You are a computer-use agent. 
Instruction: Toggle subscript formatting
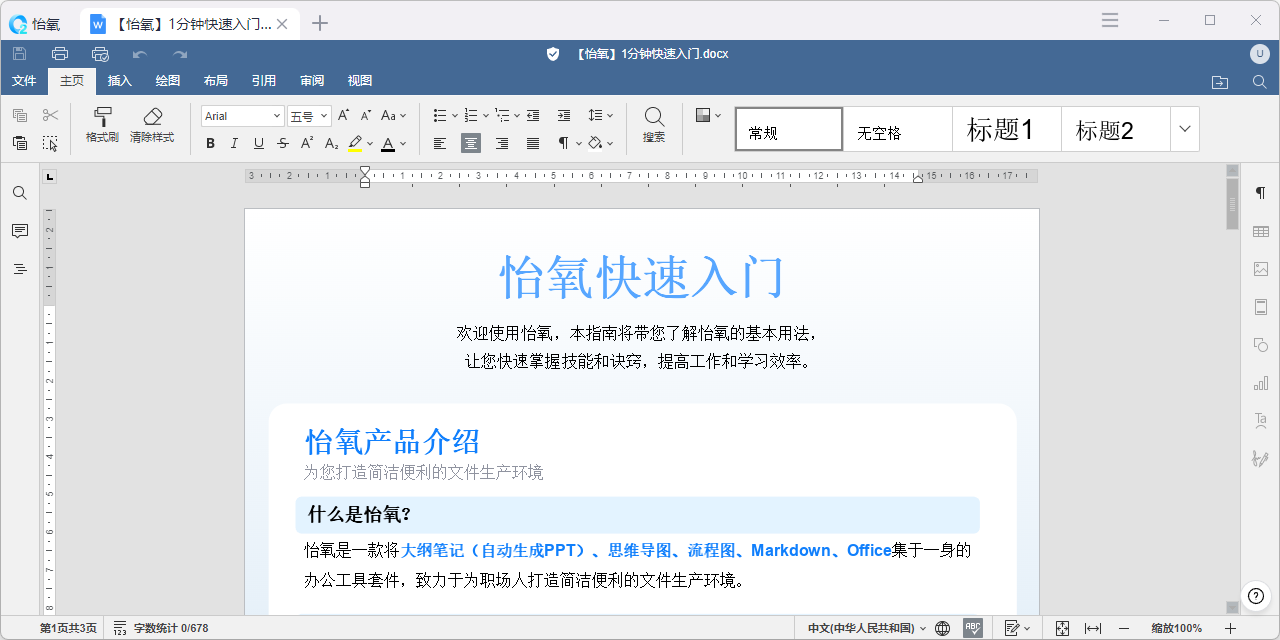(331, 143)
